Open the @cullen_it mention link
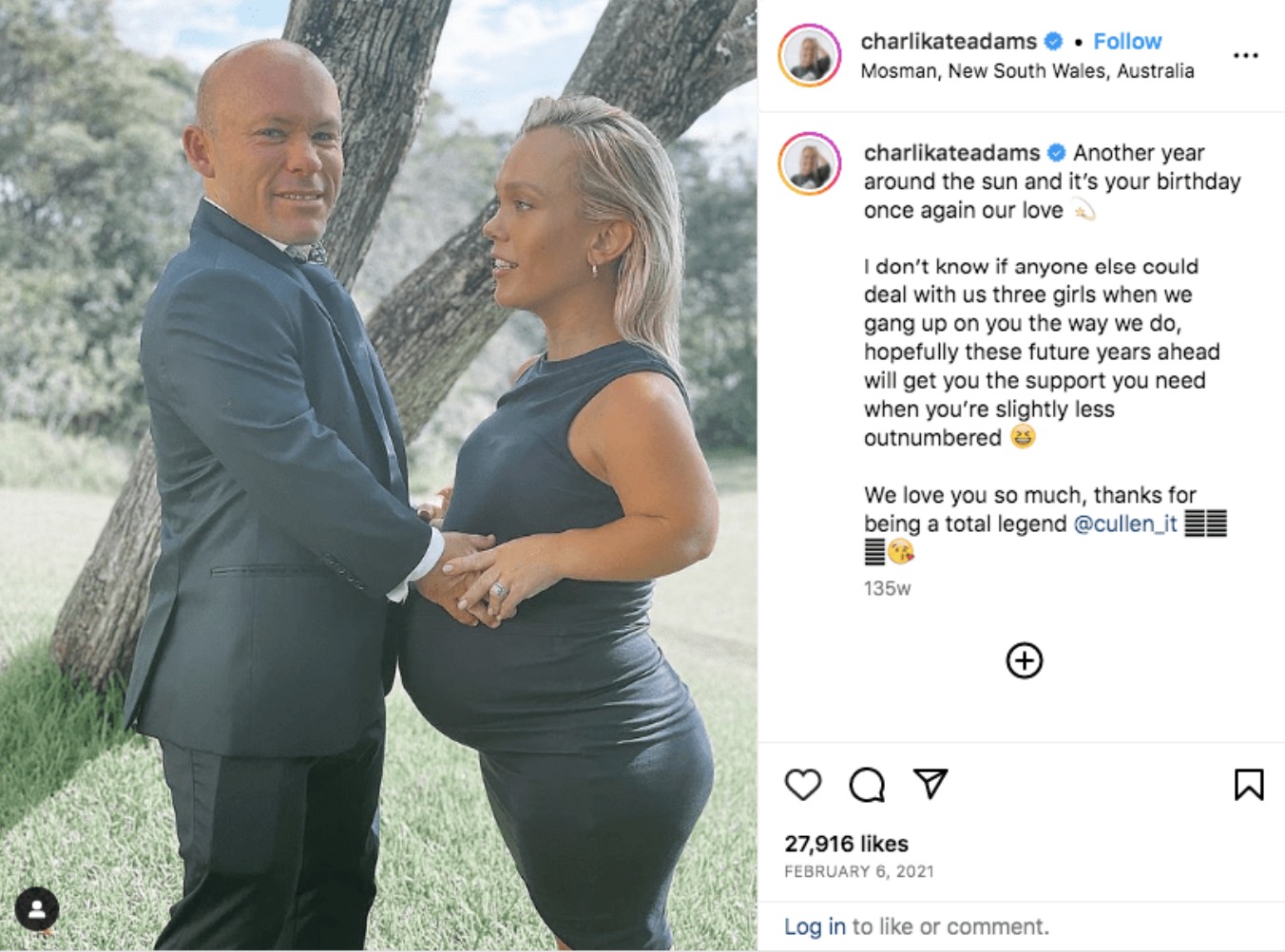 pyautogui.click(x=1125, y=524)
